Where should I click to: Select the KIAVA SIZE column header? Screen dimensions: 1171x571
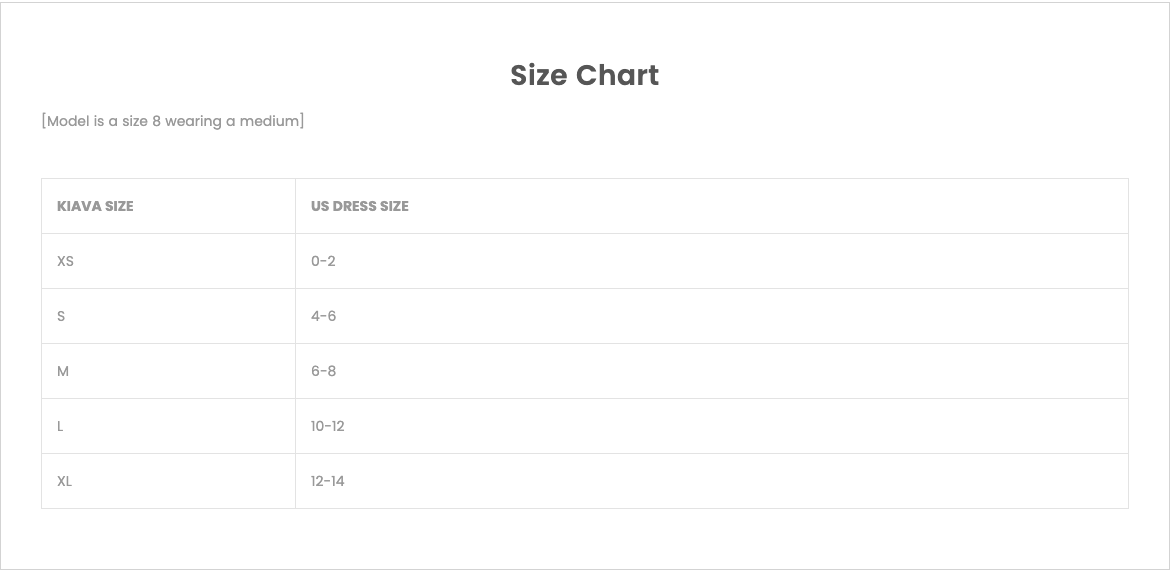[x=95, y=206]
